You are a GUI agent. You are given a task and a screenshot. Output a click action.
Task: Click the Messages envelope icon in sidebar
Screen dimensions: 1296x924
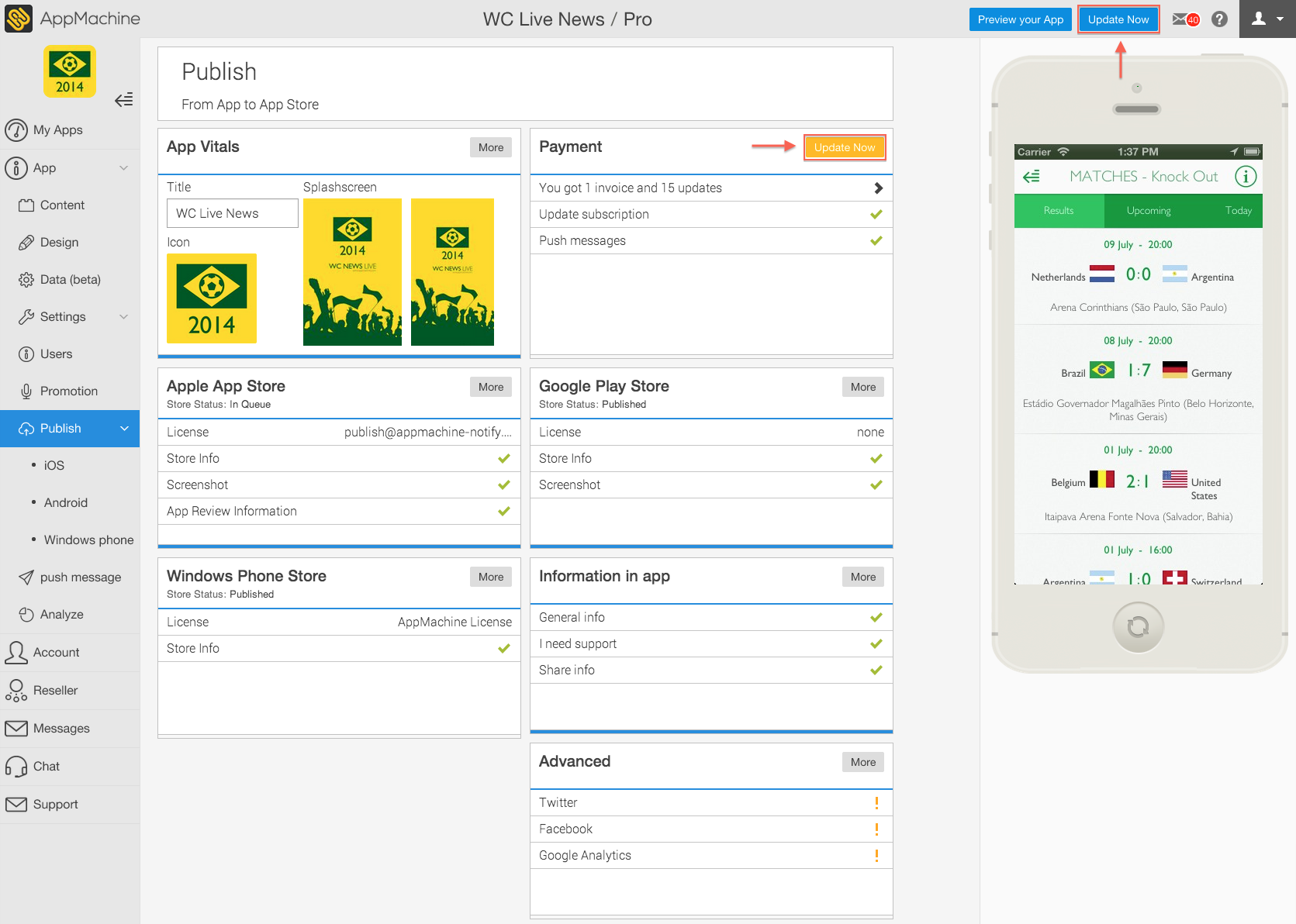[x=16, y=729]
